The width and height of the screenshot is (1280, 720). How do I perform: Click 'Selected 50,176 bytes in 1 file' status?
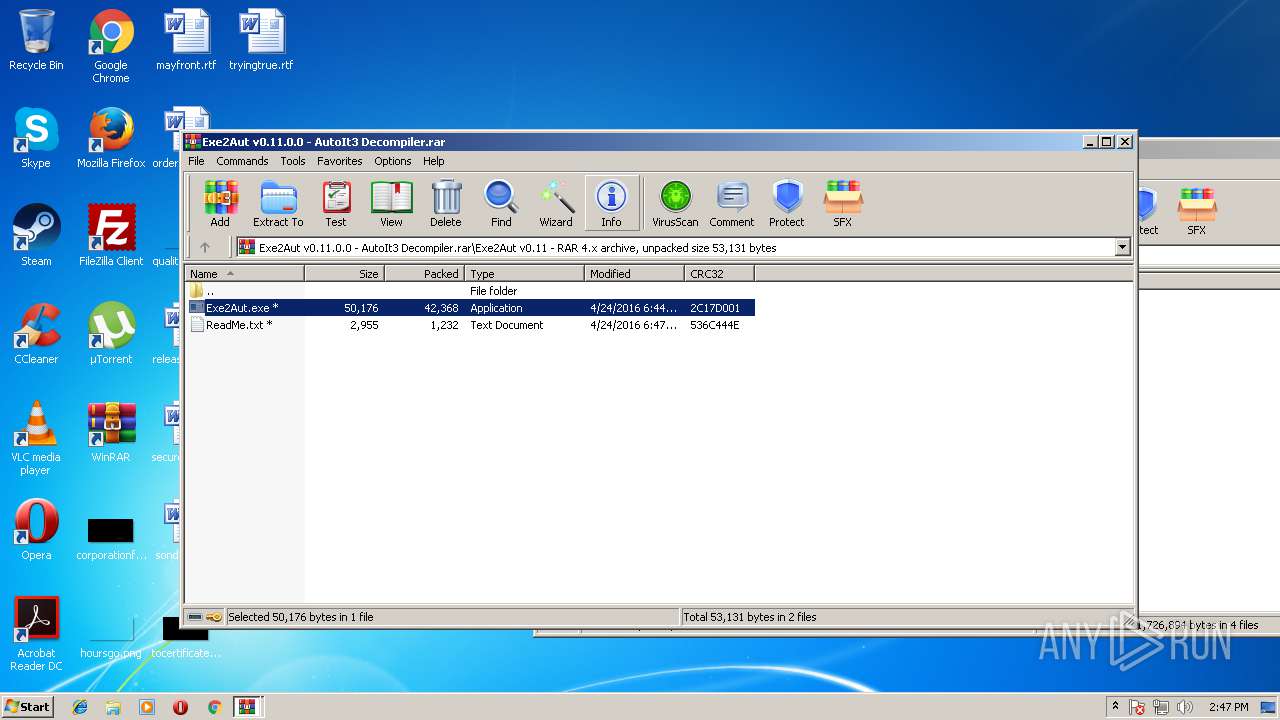point(301,617)
